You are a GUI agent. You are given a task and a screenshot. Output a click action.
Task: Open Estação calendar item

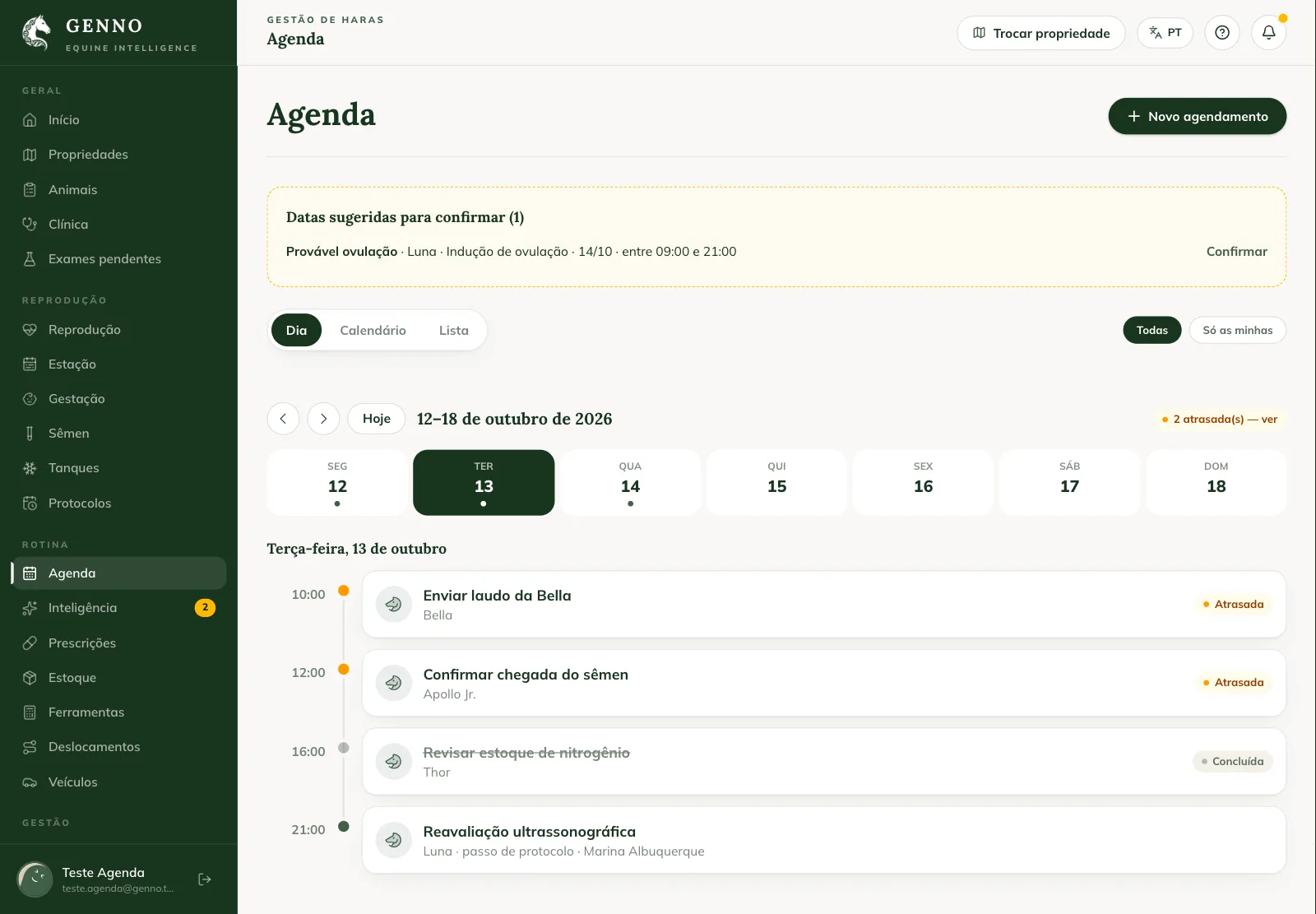(118, 364)
